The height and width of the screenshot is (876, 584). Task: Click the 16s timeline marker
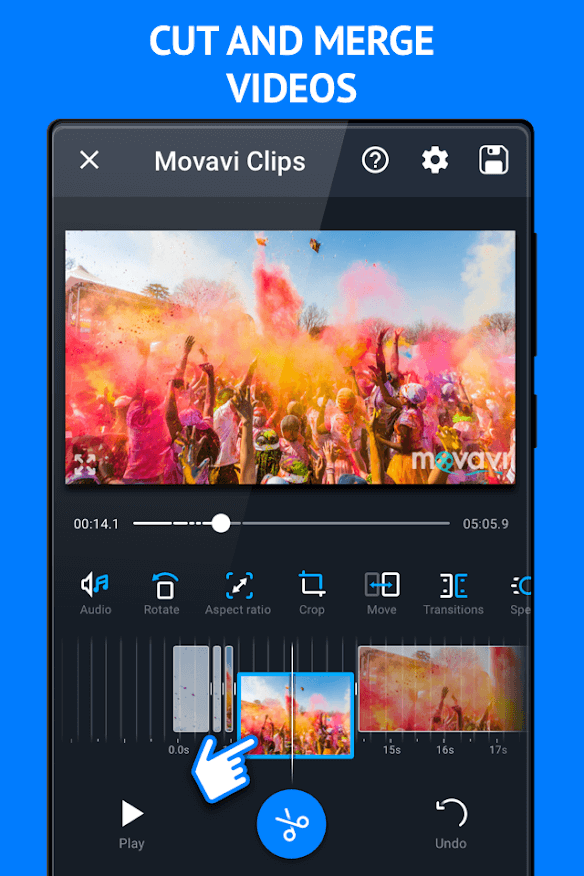445,750
